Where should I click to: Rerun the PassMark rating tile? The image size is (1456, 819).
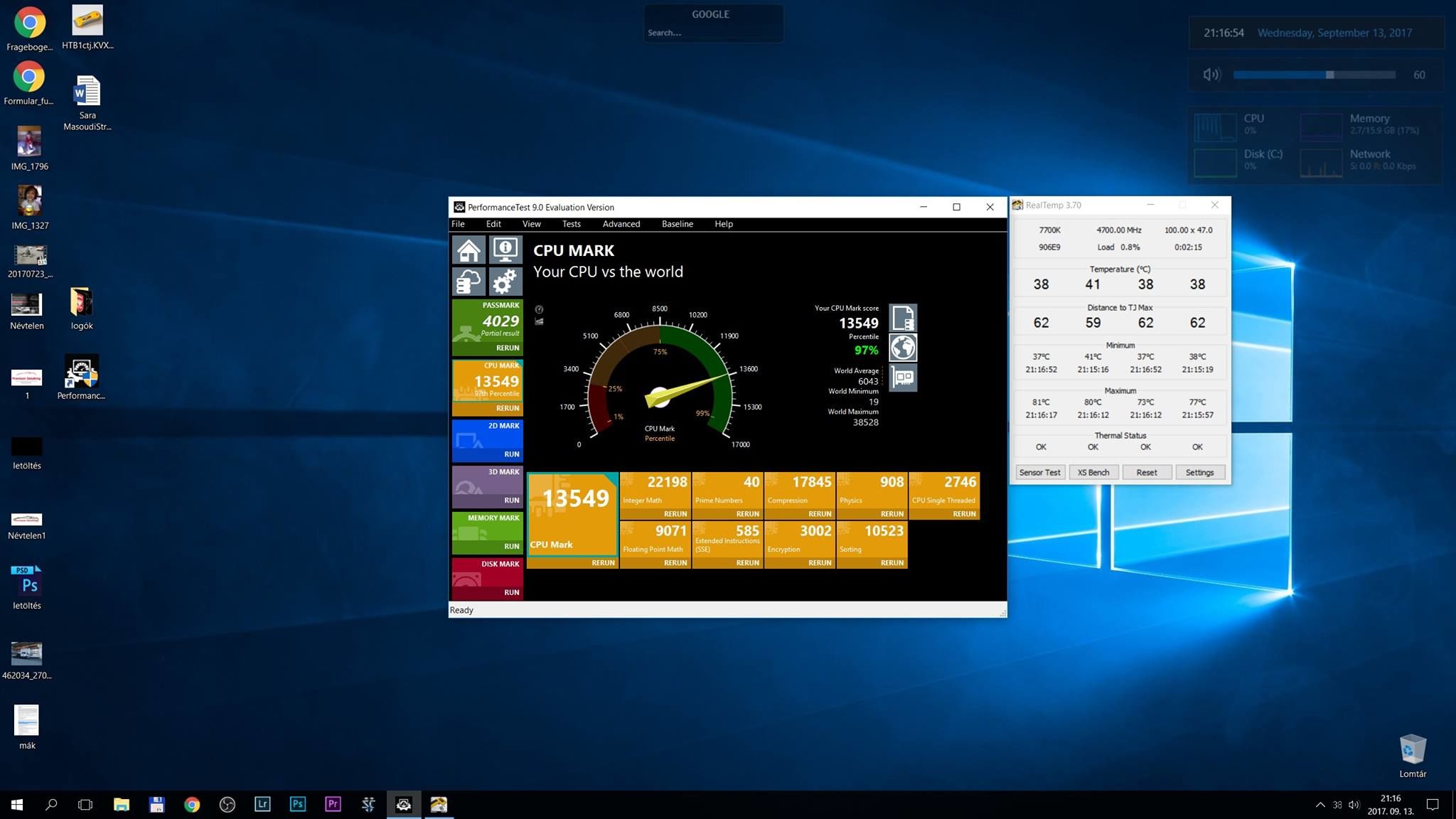pos(508,348)
